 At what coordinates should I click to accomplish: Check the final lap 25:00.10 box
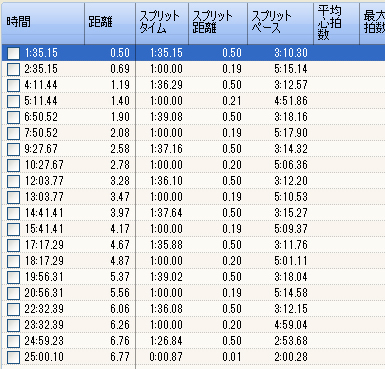pyautogui.click(x=14, y=357)
